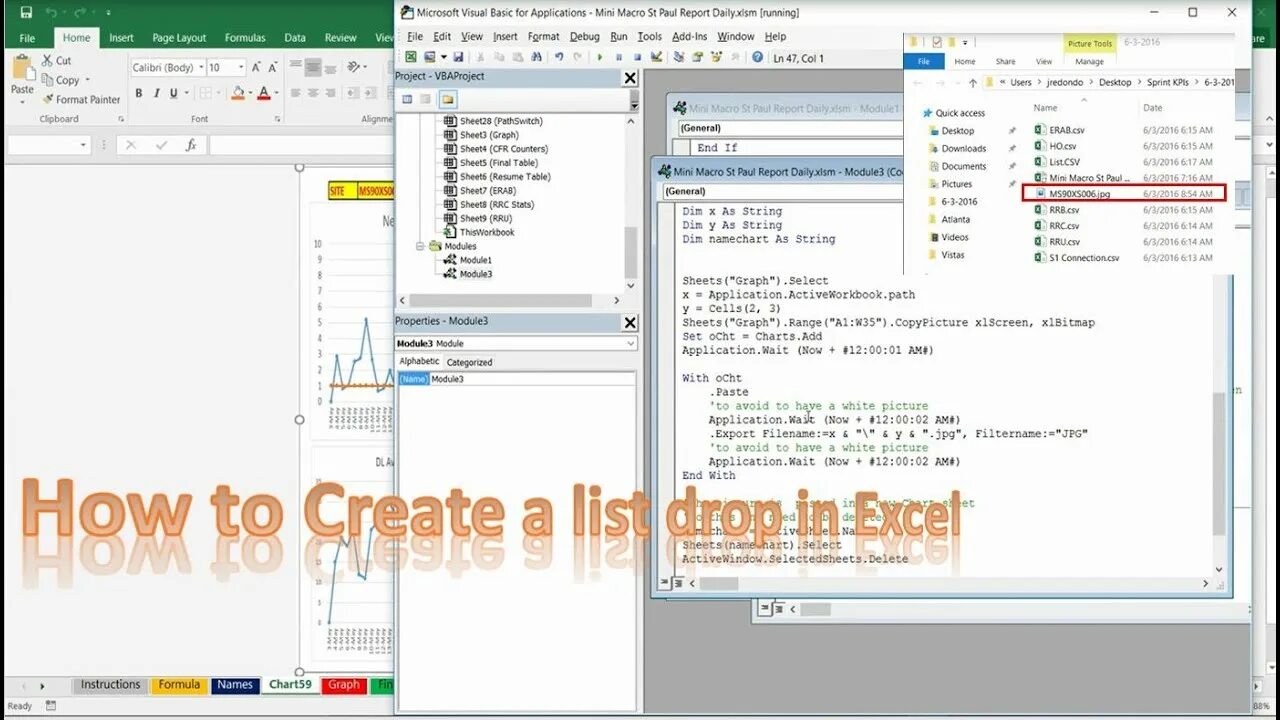Toggle Italic formatting in Excel ribbon
The image size is (1280, 720).
(156, 93)
